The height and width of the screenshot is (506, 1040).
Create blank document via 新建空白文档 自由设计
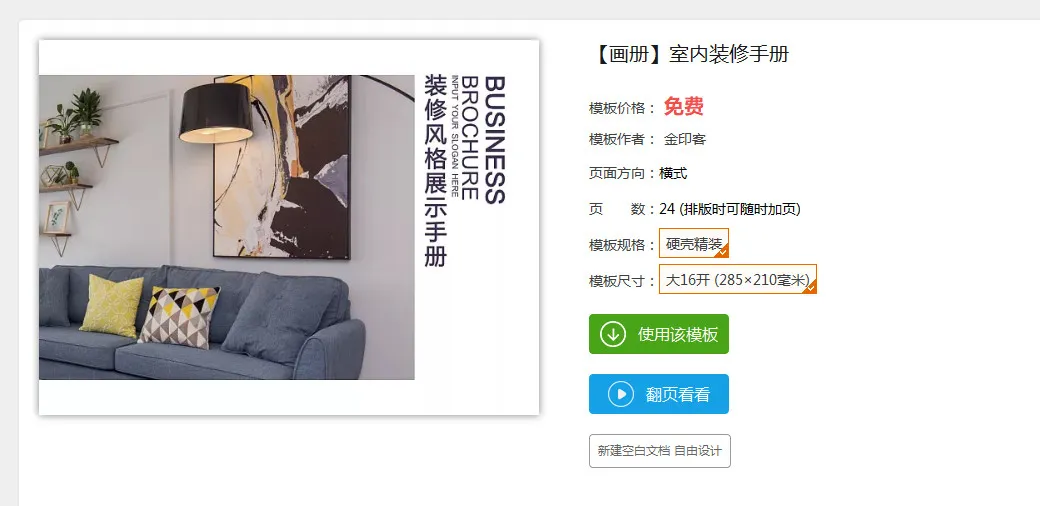[x=659, y=451]
